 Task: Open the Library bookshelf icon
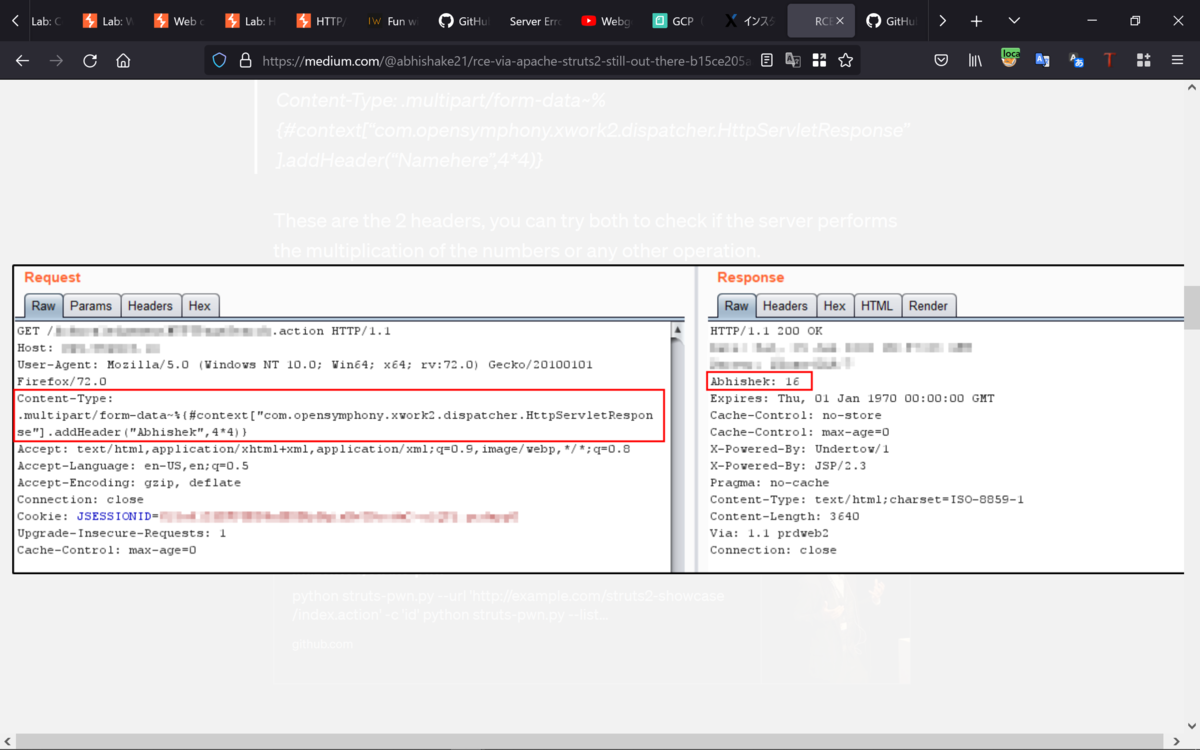tap(975, 61)
